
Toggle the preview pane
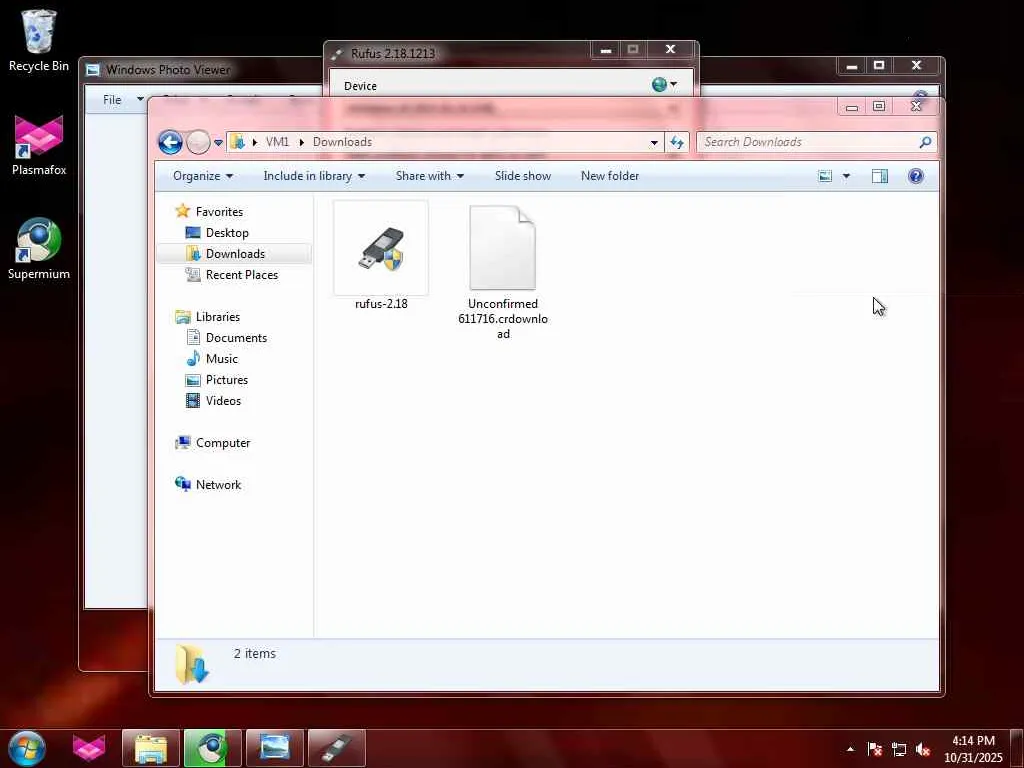880,176
